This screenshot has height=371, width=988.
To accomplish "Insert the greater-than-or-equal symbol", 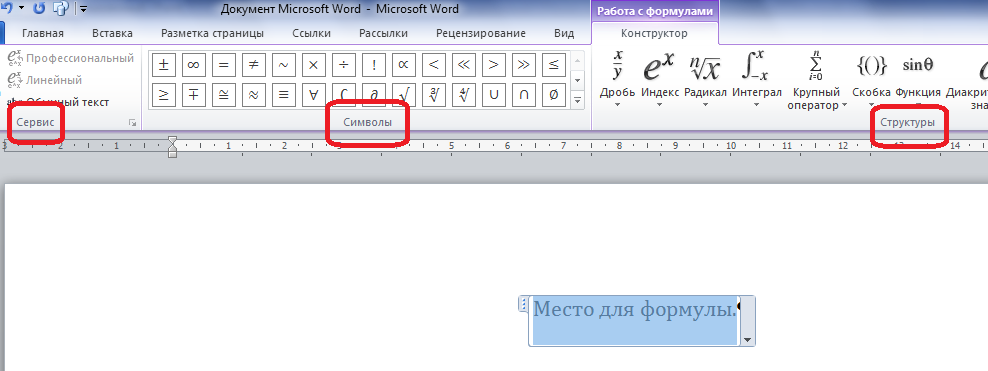I will [x=164, y=94].
